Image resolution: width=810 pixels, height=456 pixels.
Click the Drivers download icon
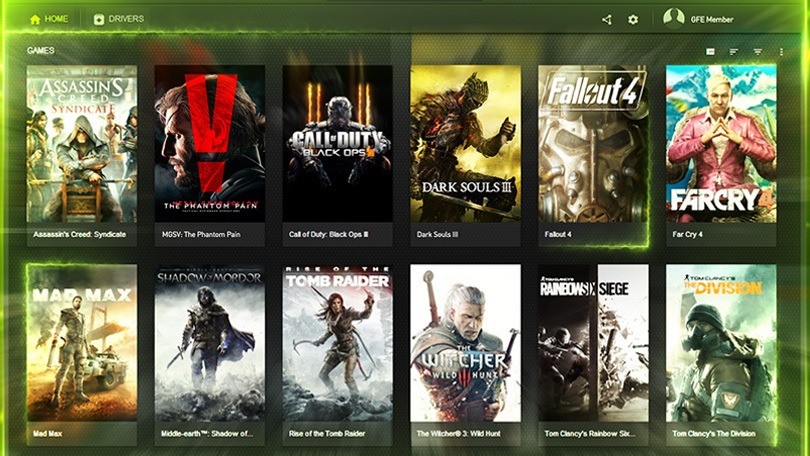point(98,19)
